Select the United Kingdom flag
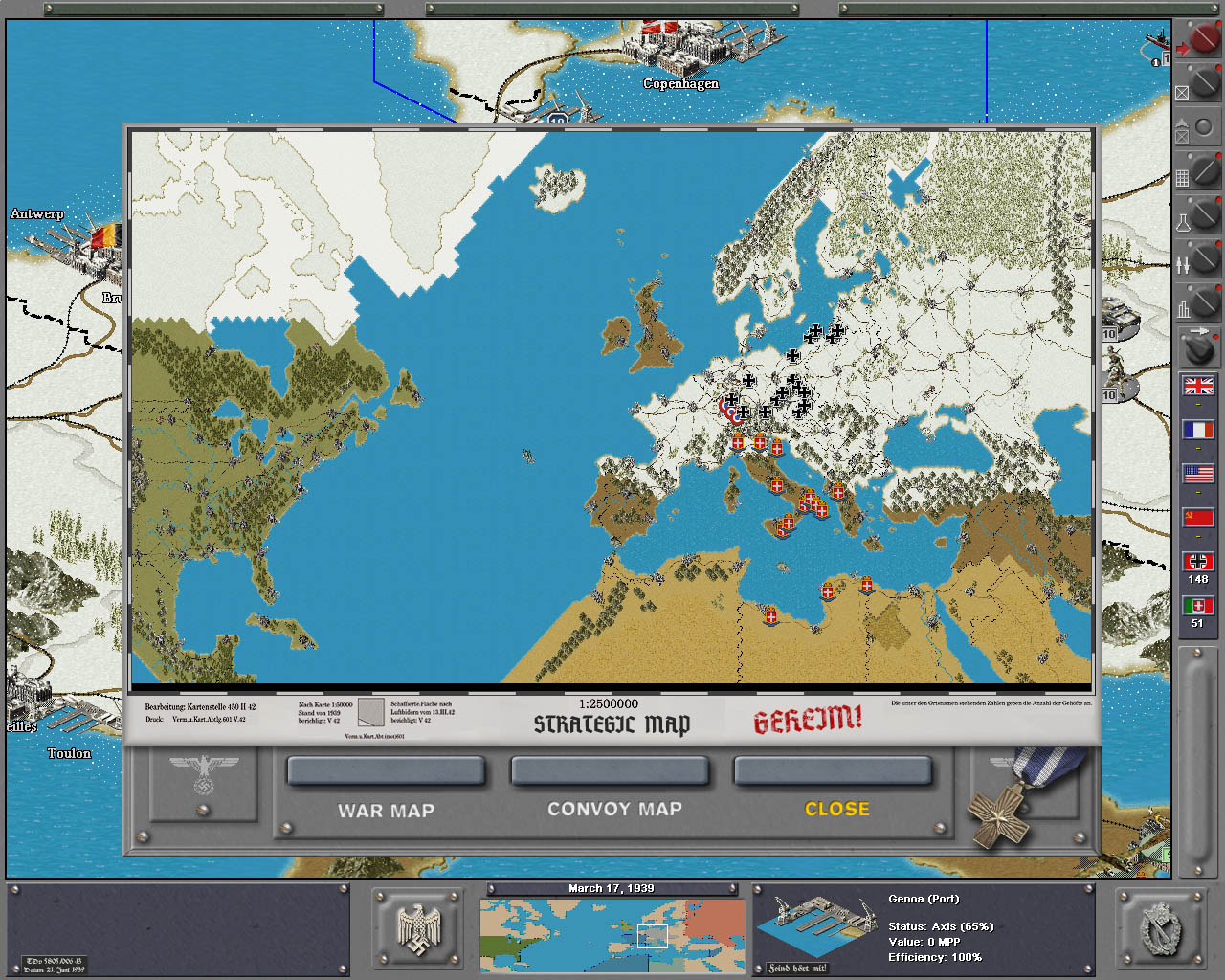Viewport: 1225px width, 980px height. (x=1198, y=386)
